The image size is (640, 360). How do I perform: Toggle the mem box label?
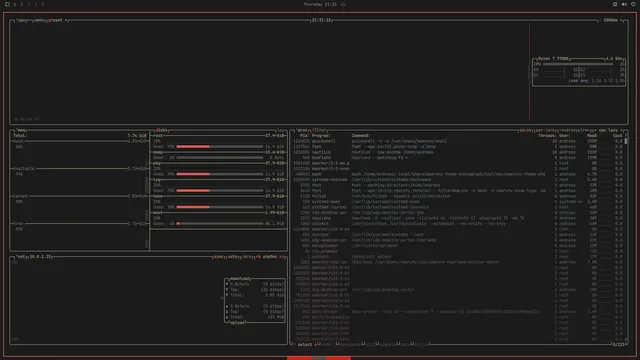coord(21,130)
